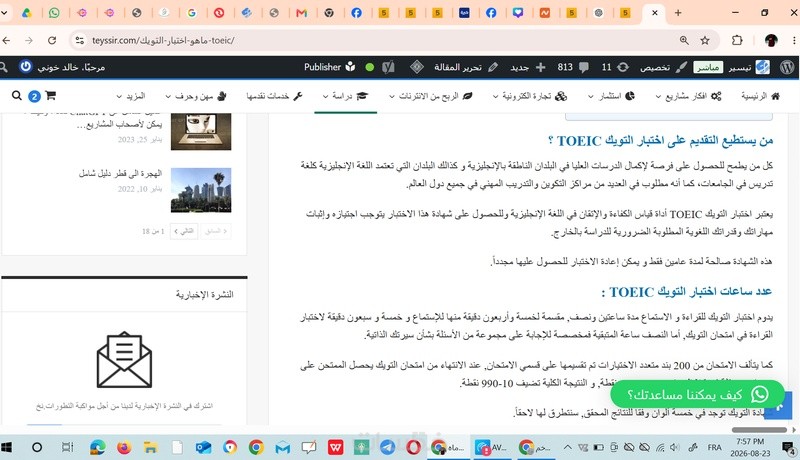Click the Yoast SEO icon in admin bar

click(x=388, y=67)
